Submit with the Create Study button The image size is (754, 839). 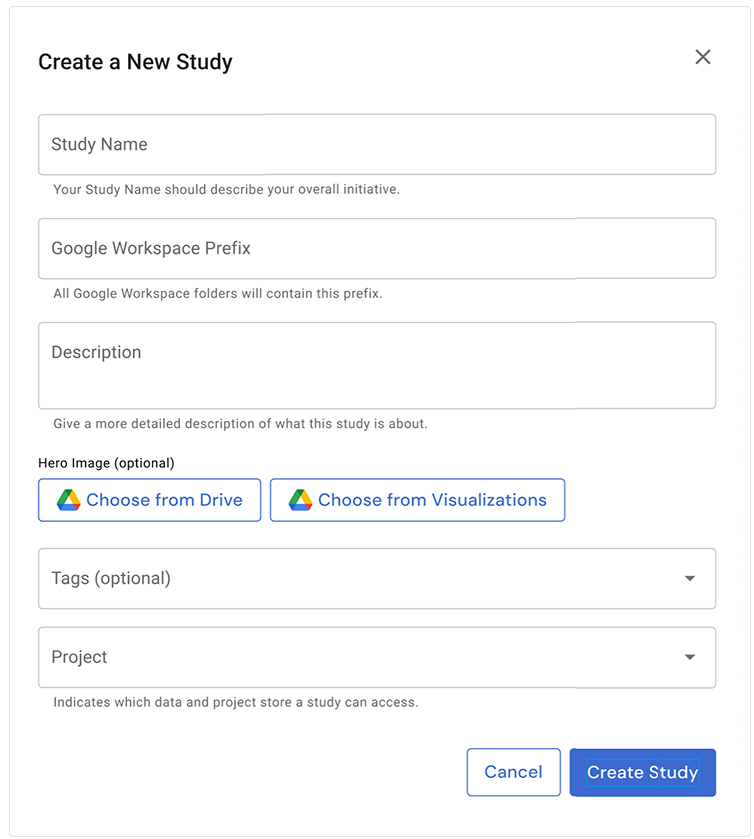[x=642, y=772]
